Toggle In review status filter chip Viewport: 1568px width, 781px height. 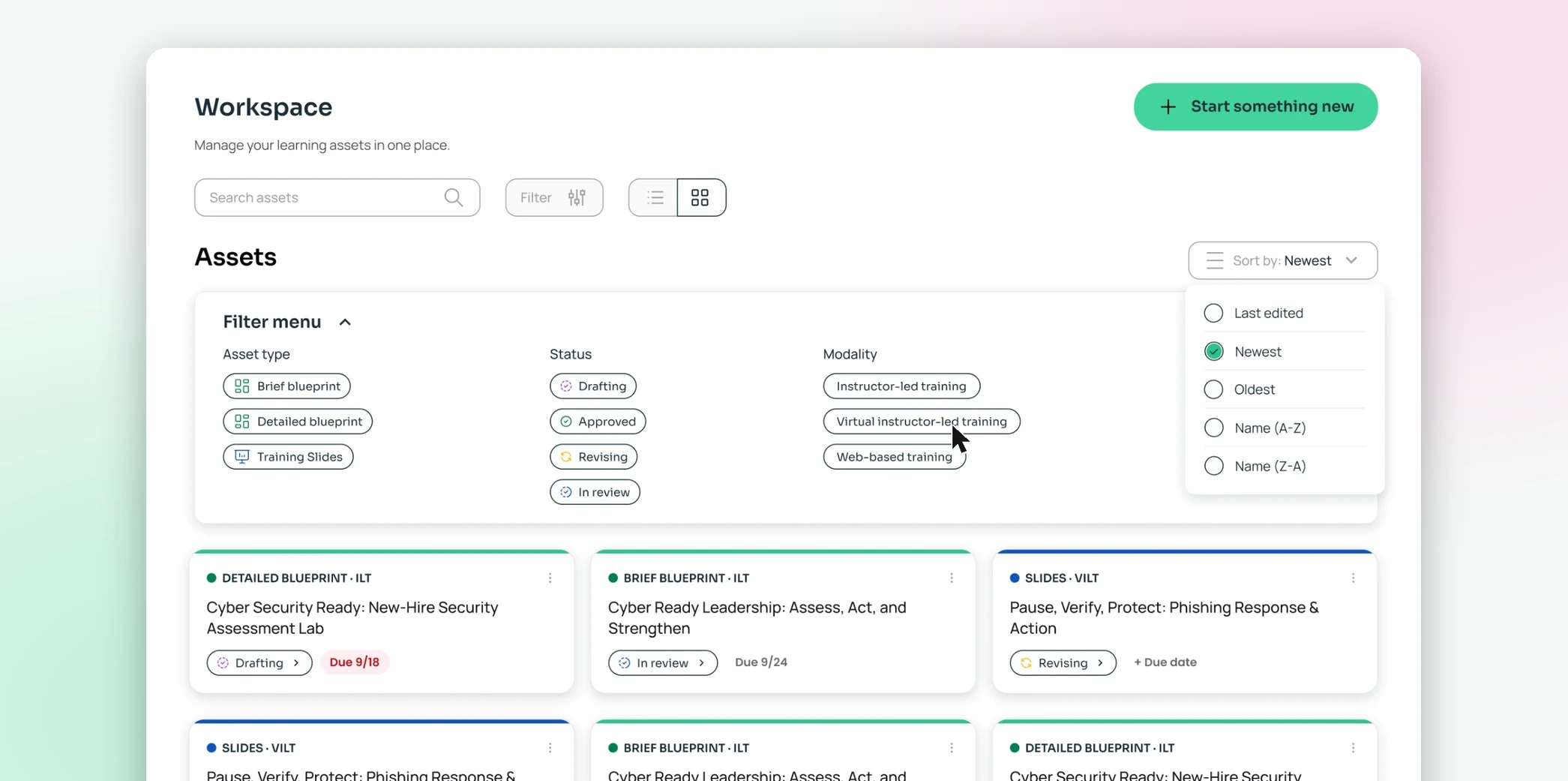point(595,491)
